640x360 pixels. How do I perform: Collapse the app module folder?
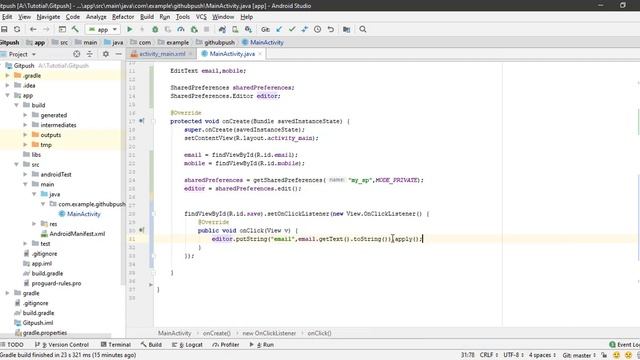tap(7, 95)
